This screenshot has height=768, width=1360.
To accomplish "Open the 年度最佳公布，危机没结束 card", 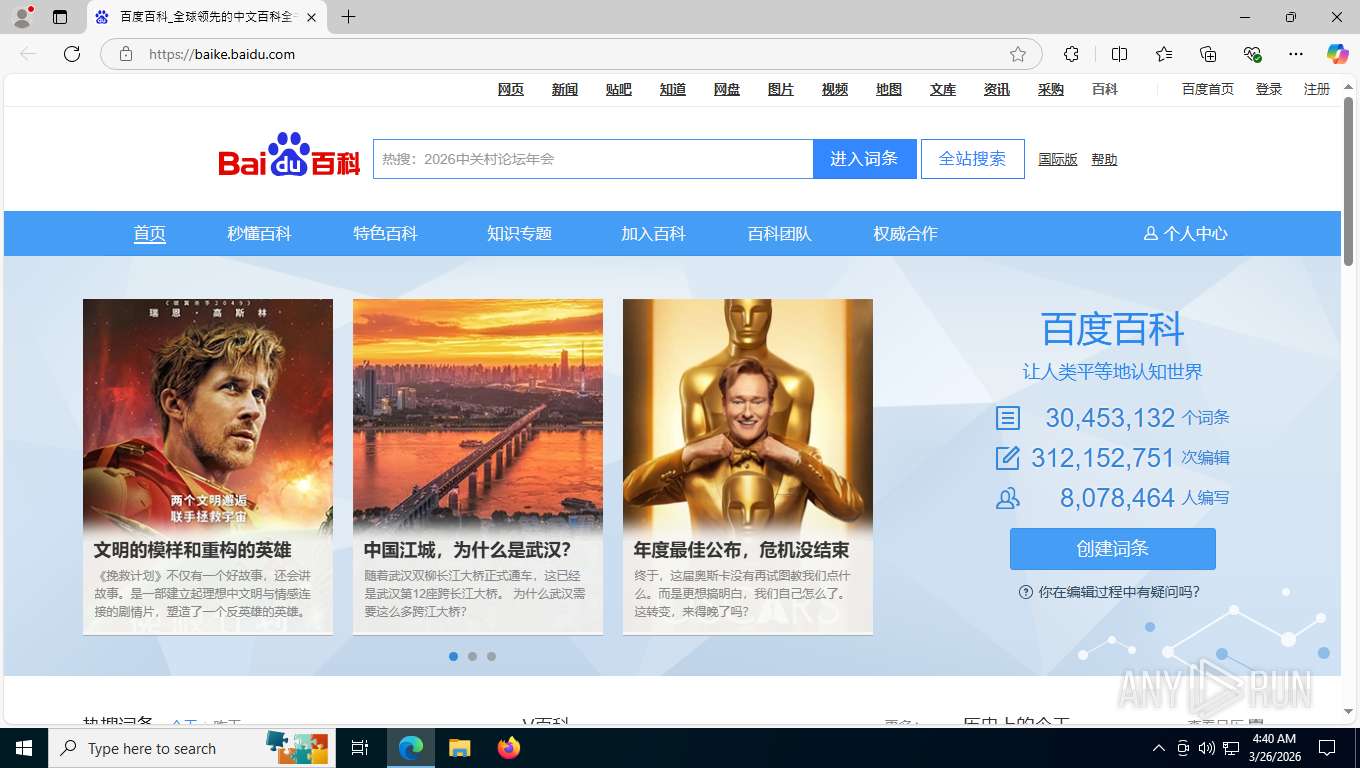I will pos(748,466).
